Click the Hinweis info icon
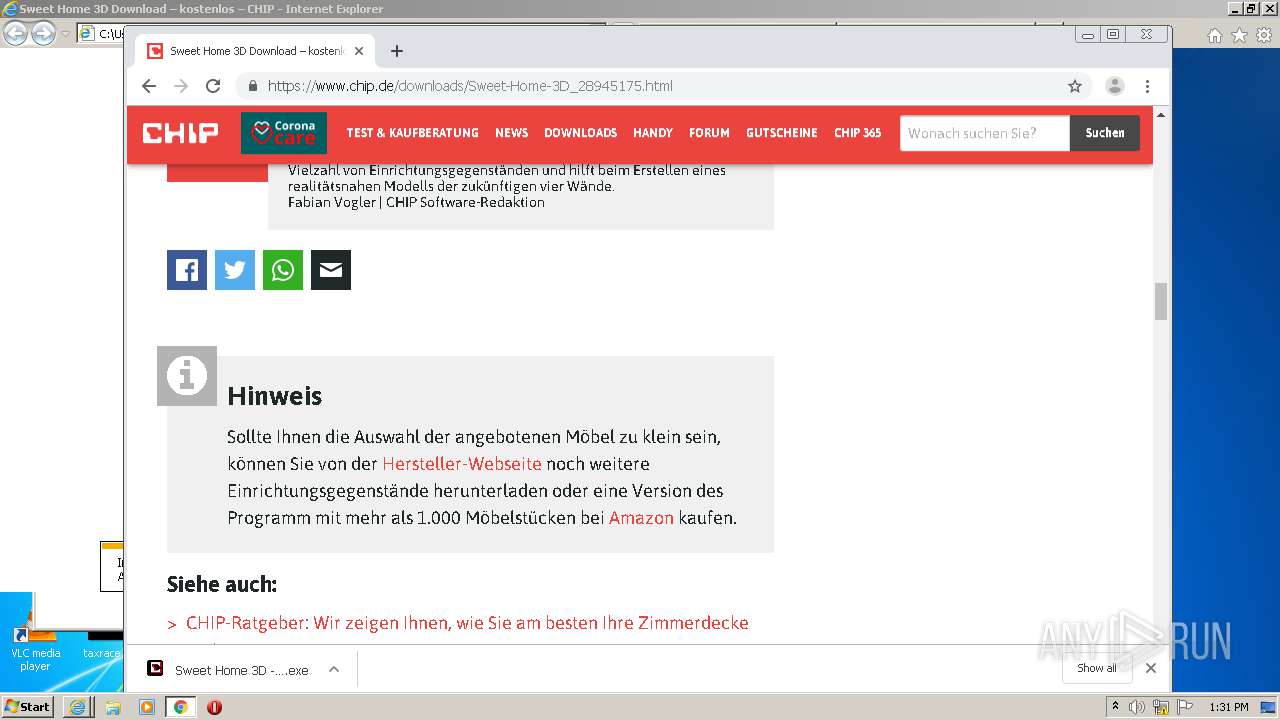1280x720 pixels. point(187,376)
